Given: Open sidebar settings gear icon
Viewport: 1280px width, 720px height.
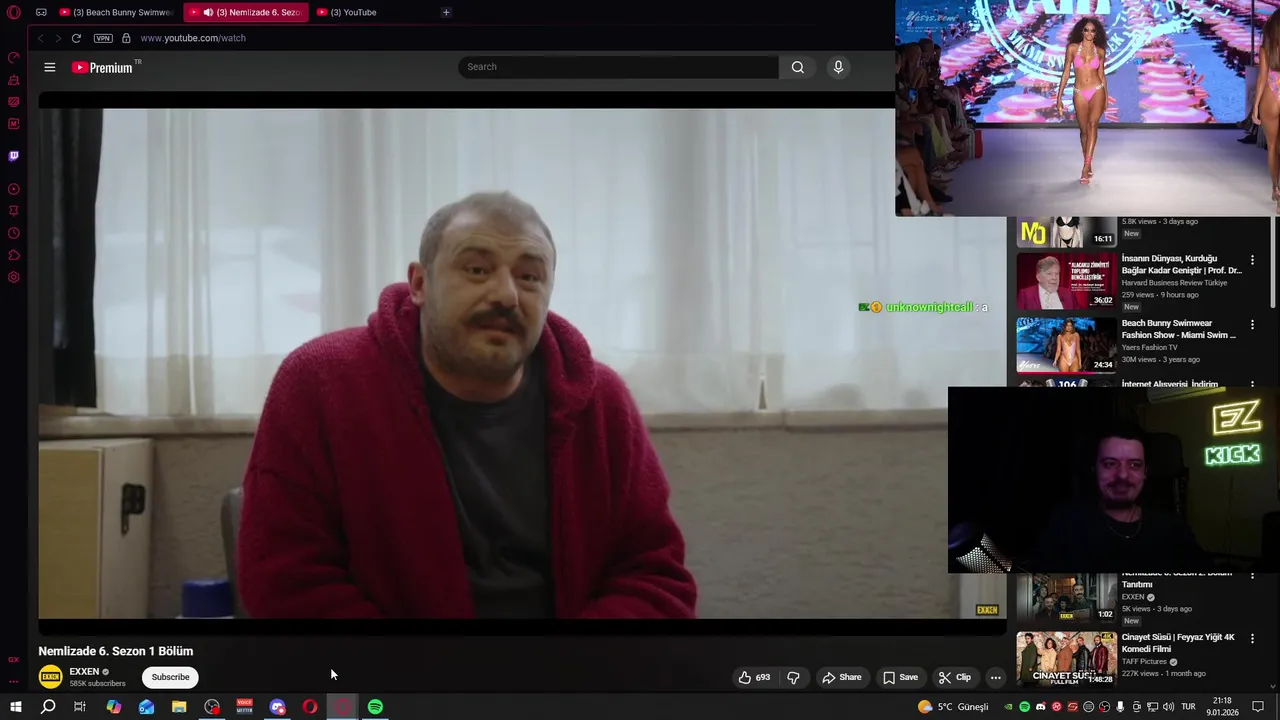Looking at the screenshot, I should point(14,277).
